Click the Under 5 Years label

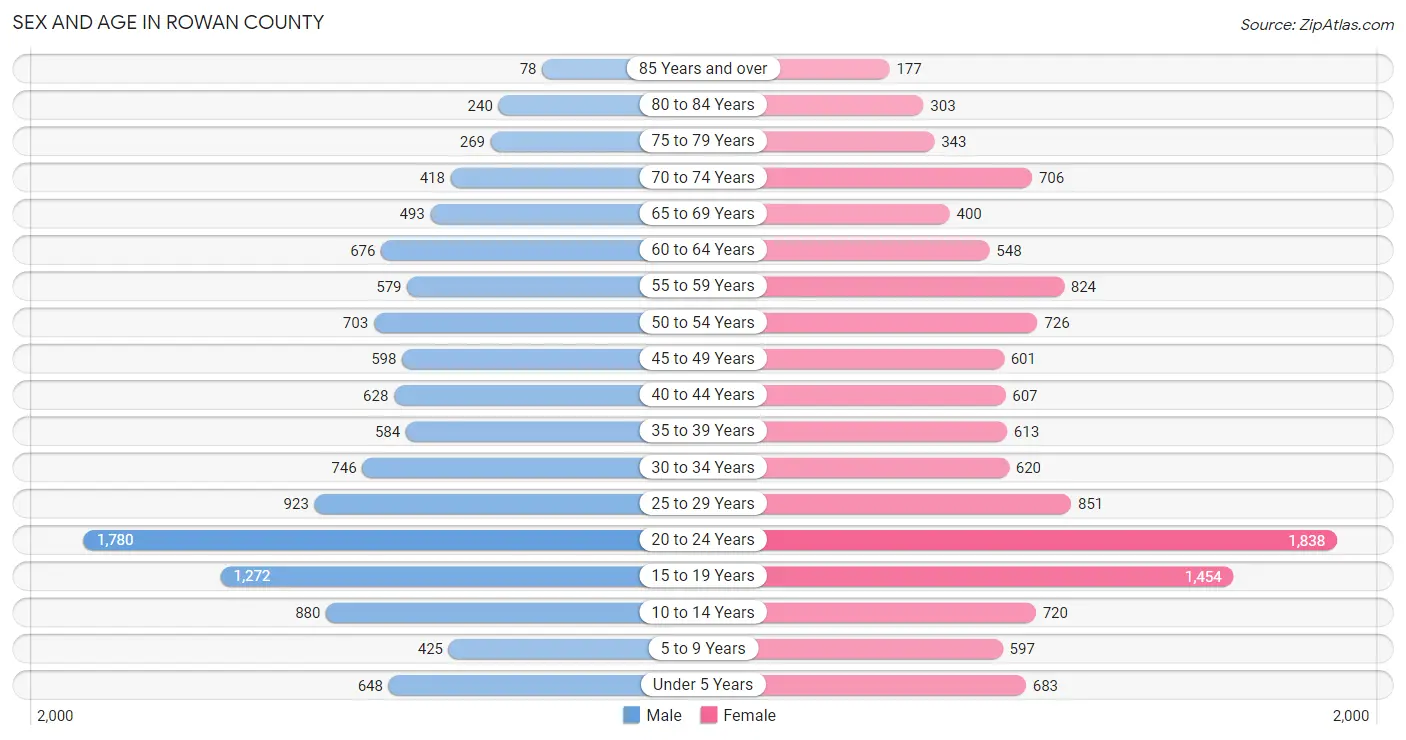click(703, 684)
